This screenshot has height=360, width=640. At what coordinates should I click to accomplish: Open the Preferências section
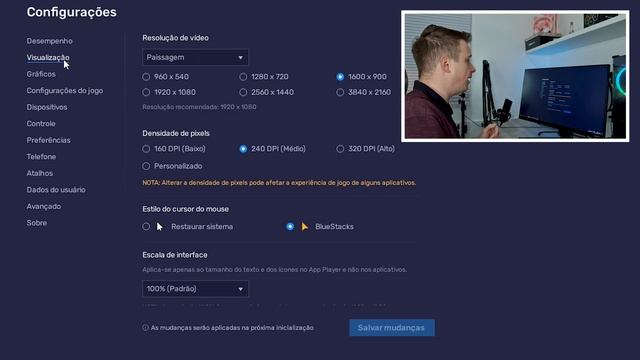click(x=48, y=140)
